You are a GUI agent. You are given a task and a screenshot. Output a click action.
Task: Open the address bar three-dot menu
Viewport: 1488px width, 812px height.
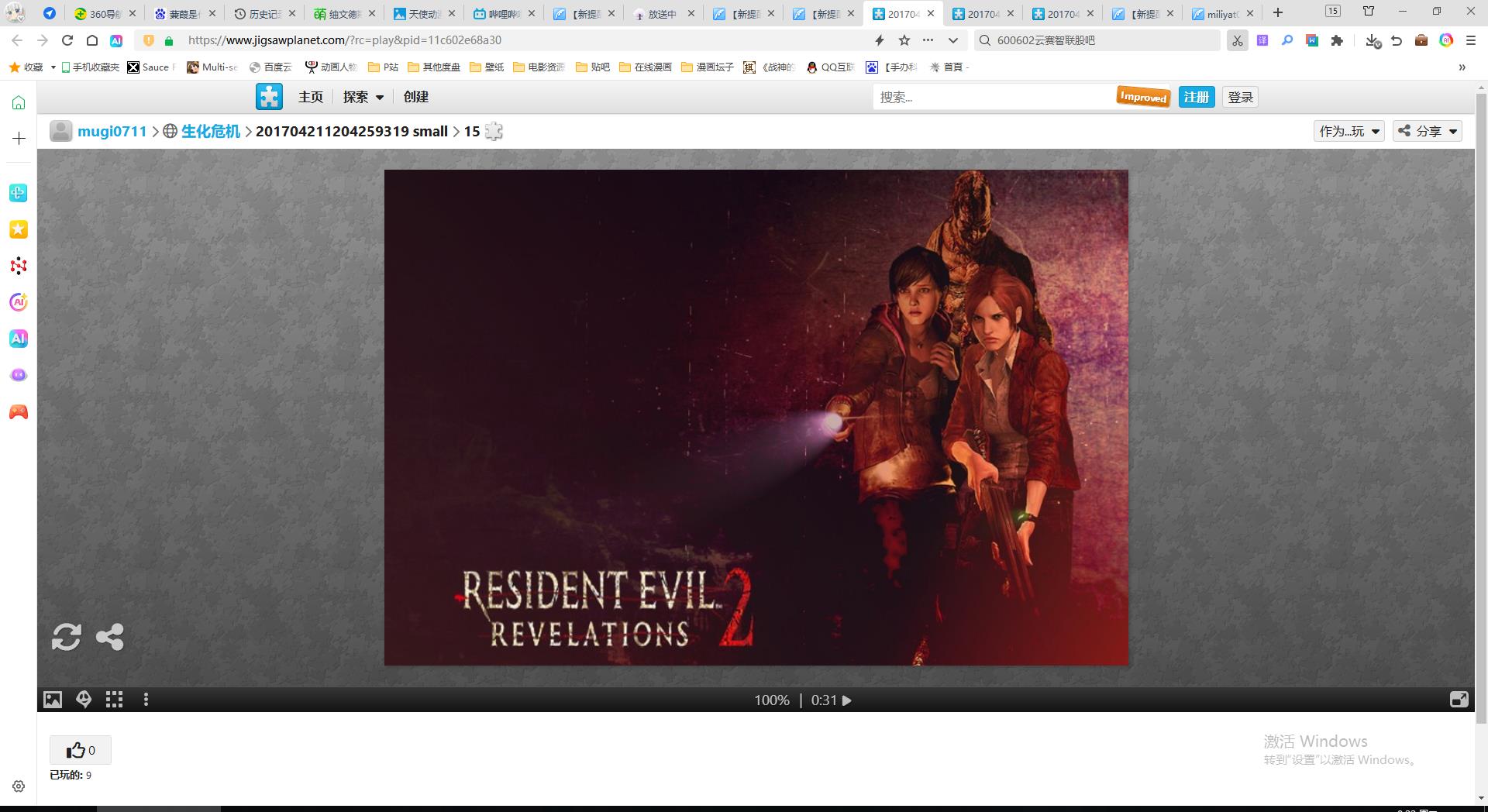click(928, 40)
